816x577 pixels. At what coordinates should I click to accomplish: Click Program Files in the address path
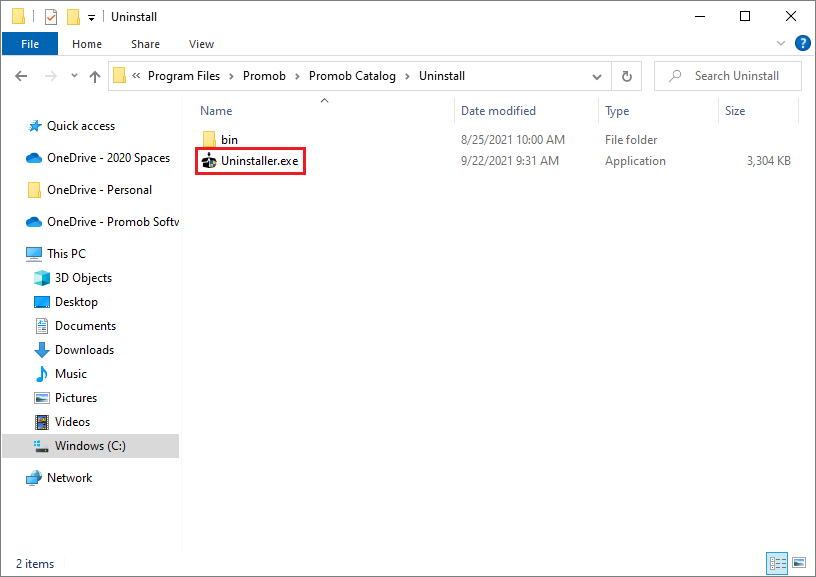pos(184,76)
